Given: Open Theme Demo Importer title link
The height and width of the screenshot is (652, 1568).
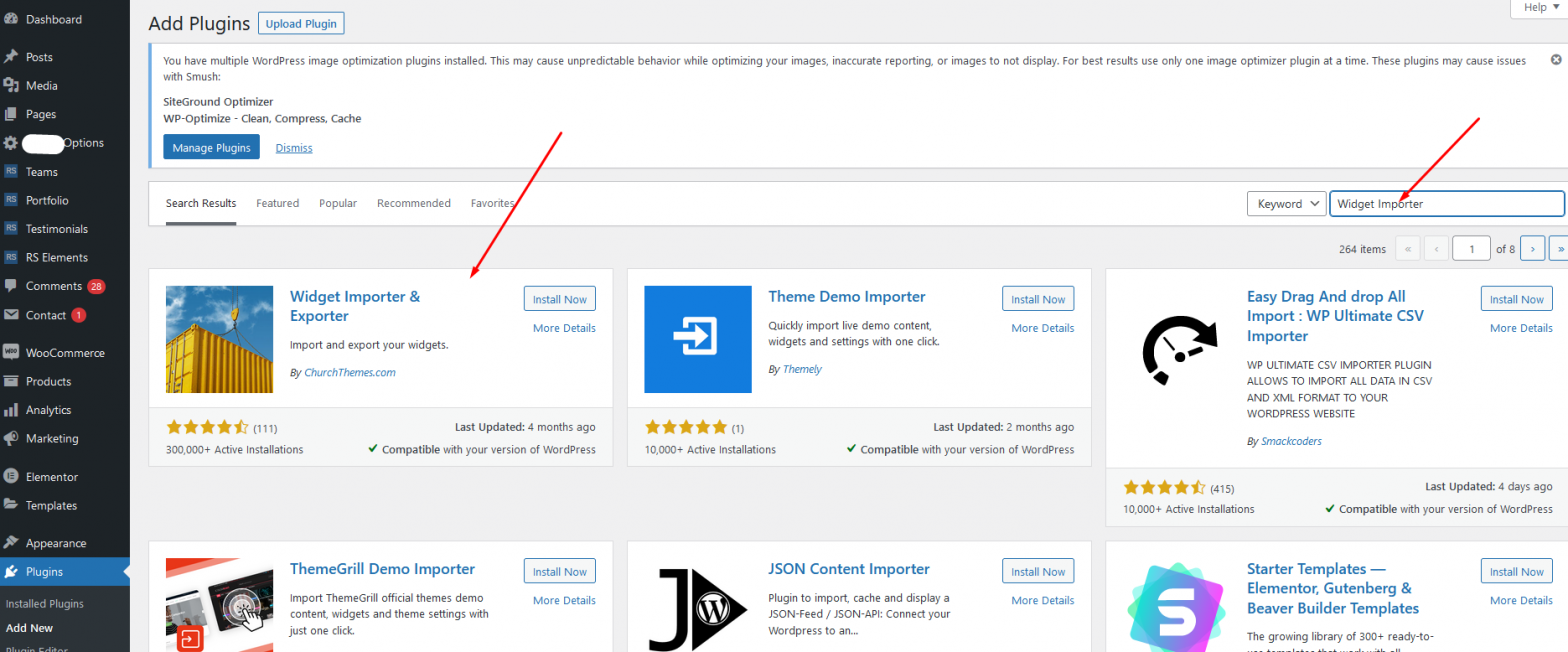Looking at the screenshot, I should pos(847,297).
